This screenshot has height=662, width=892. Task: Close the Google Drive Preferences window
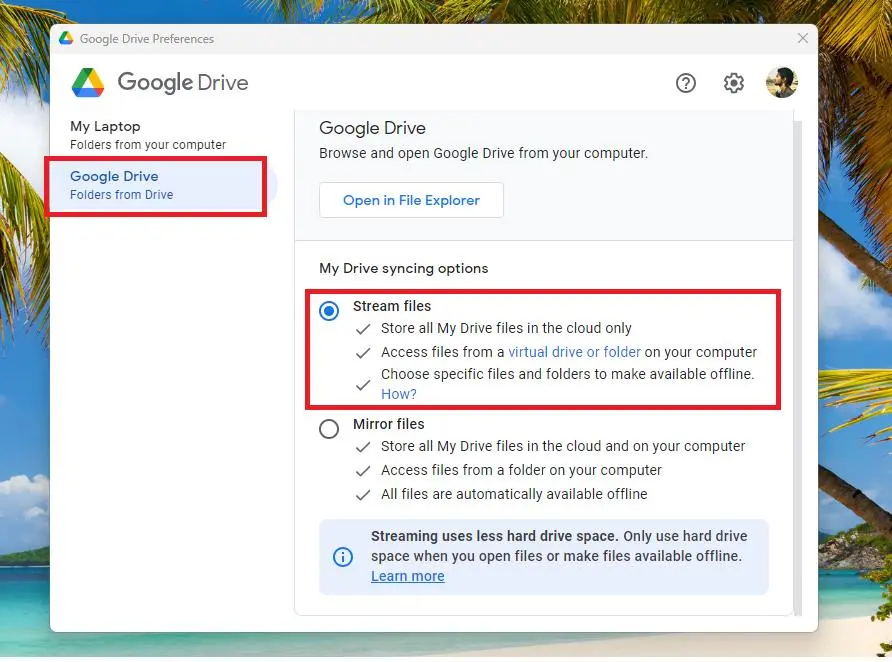(803, 38)
